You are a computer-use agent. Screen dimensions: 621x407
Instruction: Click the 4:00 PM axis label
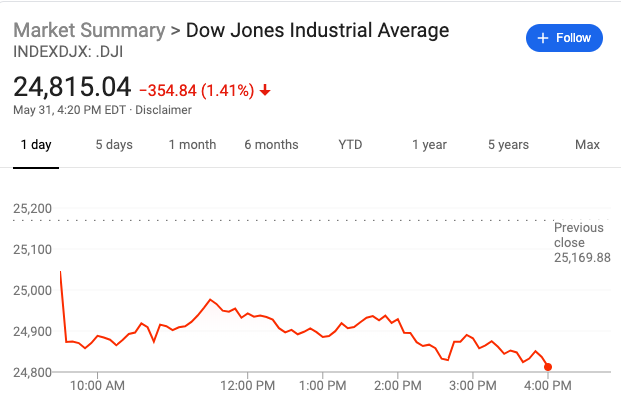[548, 386]
